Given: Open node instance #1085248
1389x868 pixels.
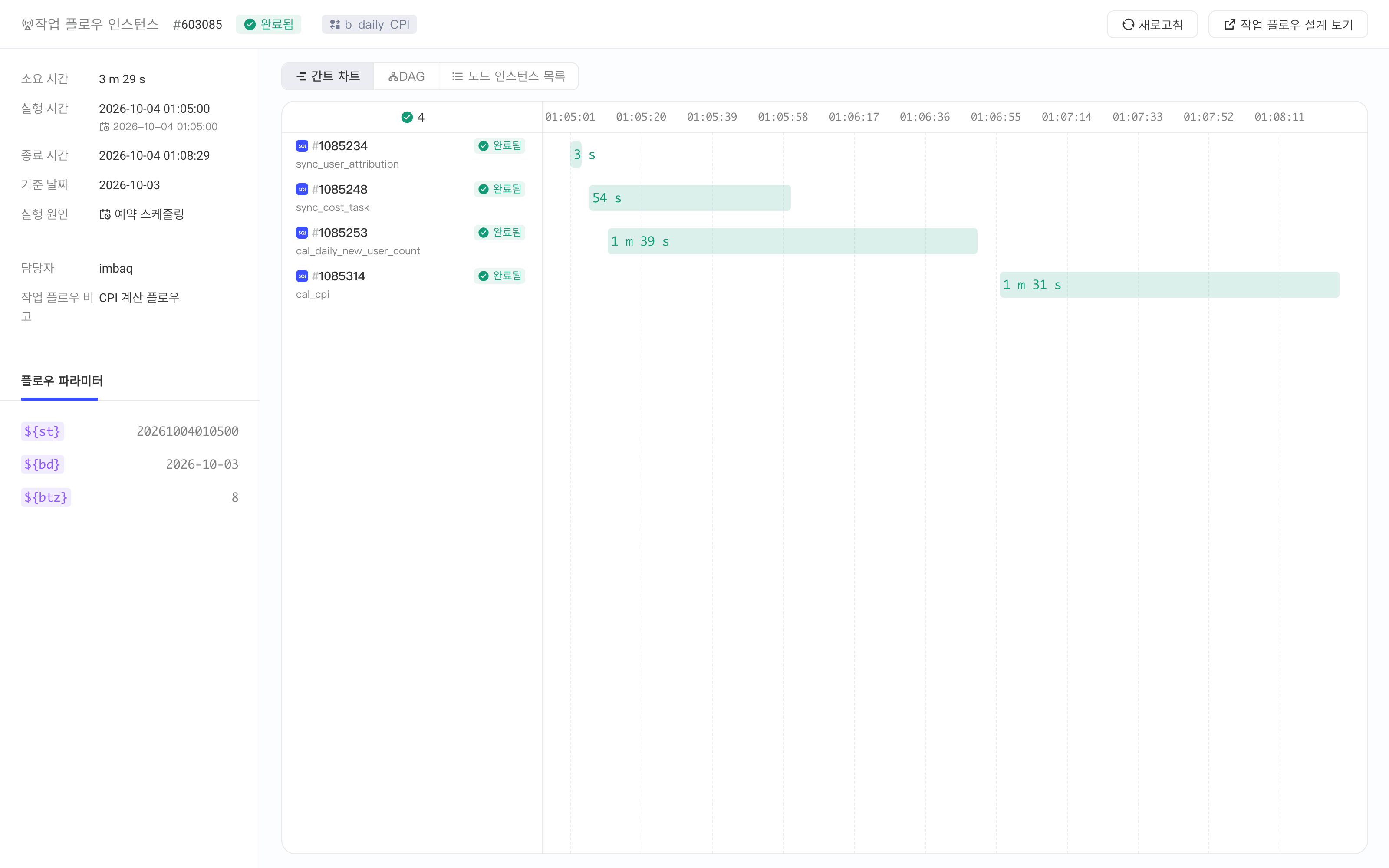Looking at the screenshot, I should click(x=339, y=190).
